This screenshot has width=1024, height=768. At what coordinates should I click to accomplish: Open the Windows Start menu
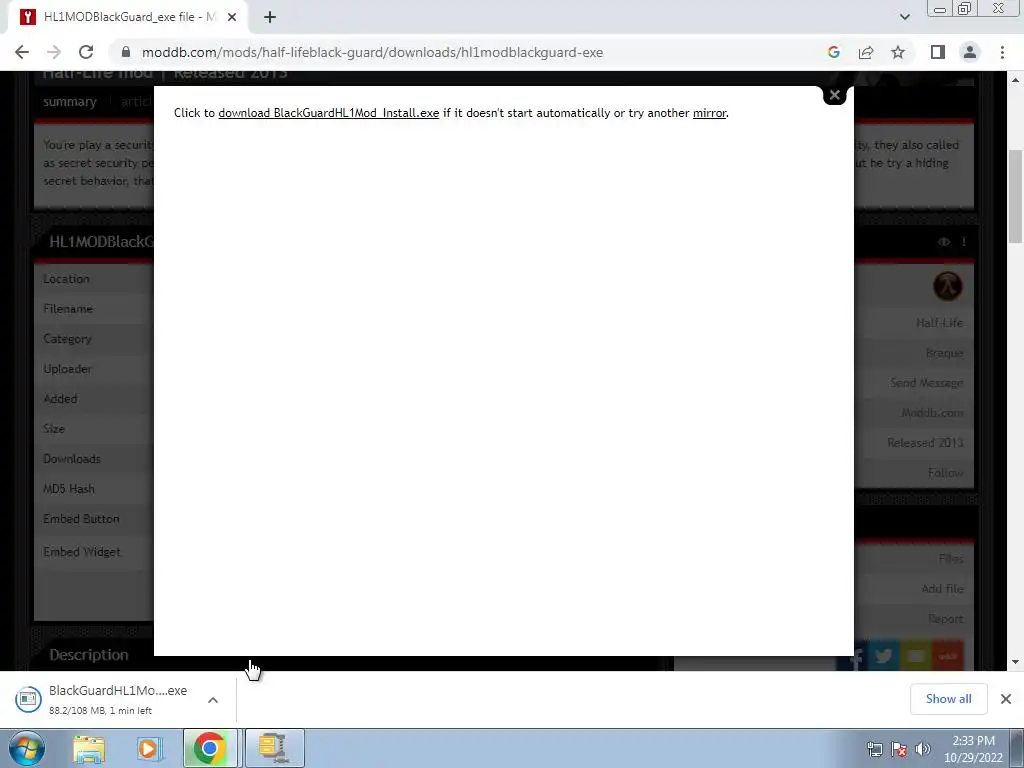coord(26,748)
